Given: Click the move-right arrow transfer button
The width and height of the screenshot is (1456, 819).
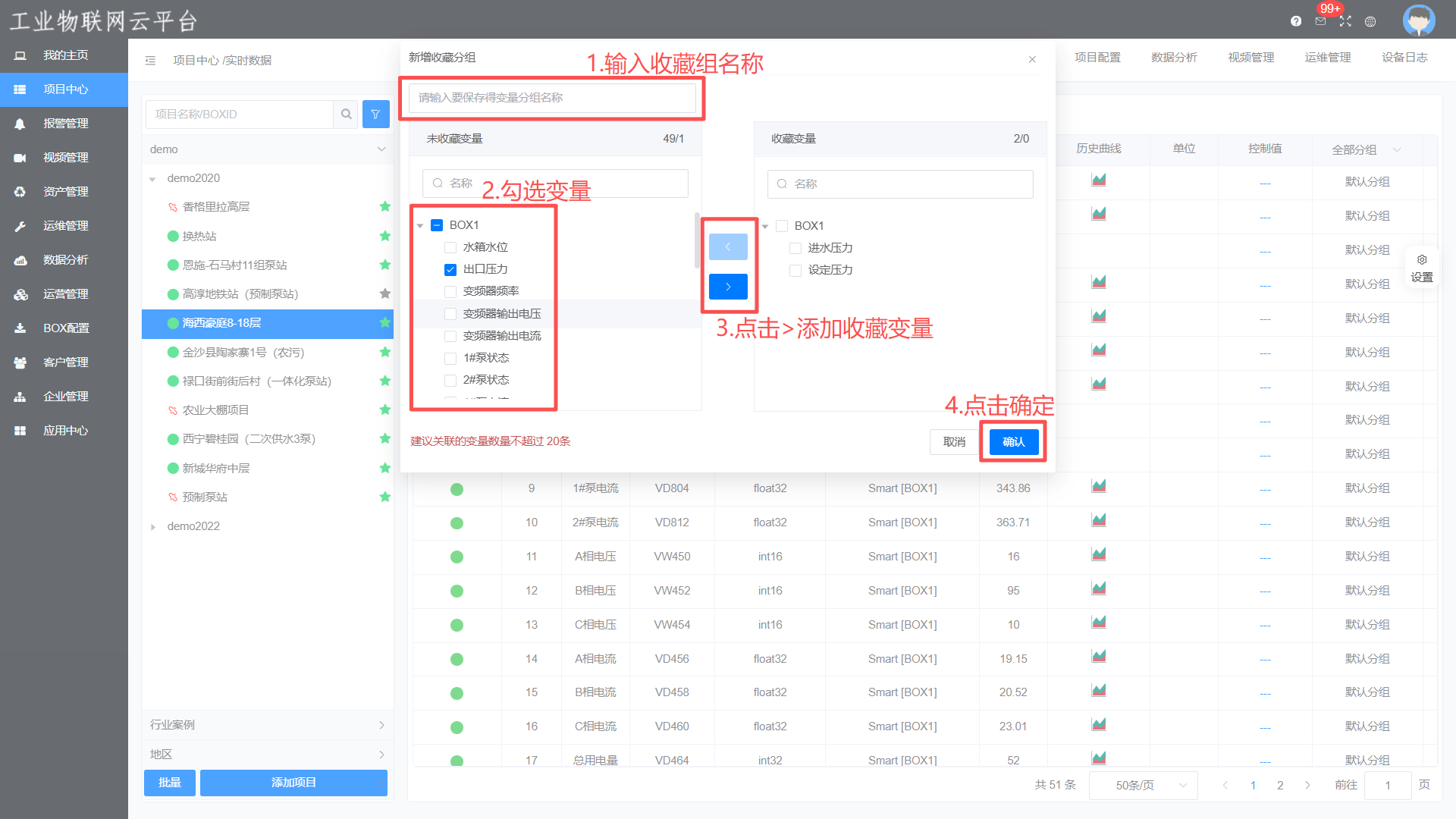Looking at the screenshot, I should [727, 287].
